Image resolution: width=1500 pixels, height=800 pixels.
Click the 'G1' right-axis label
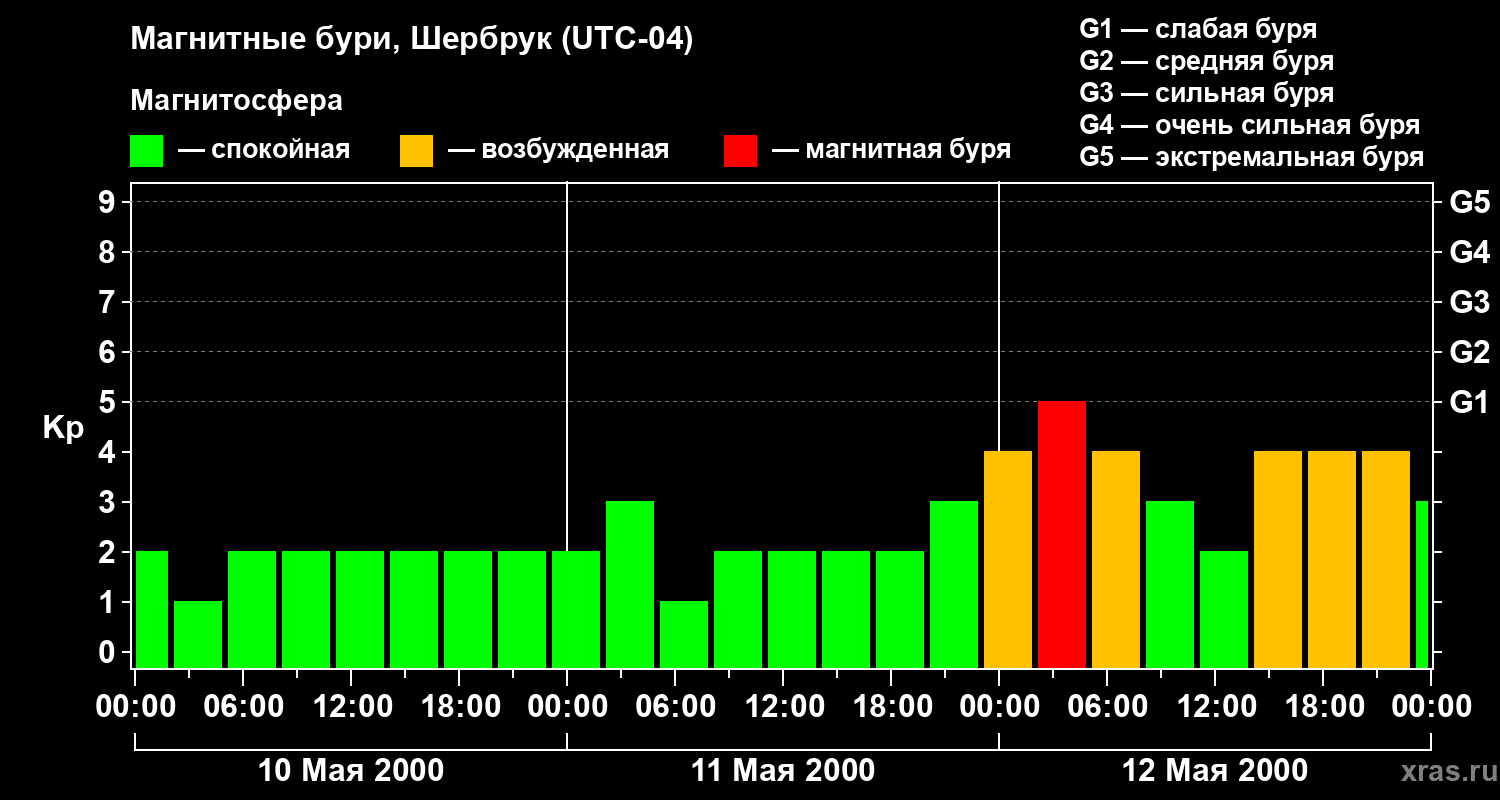(1469, 402)
